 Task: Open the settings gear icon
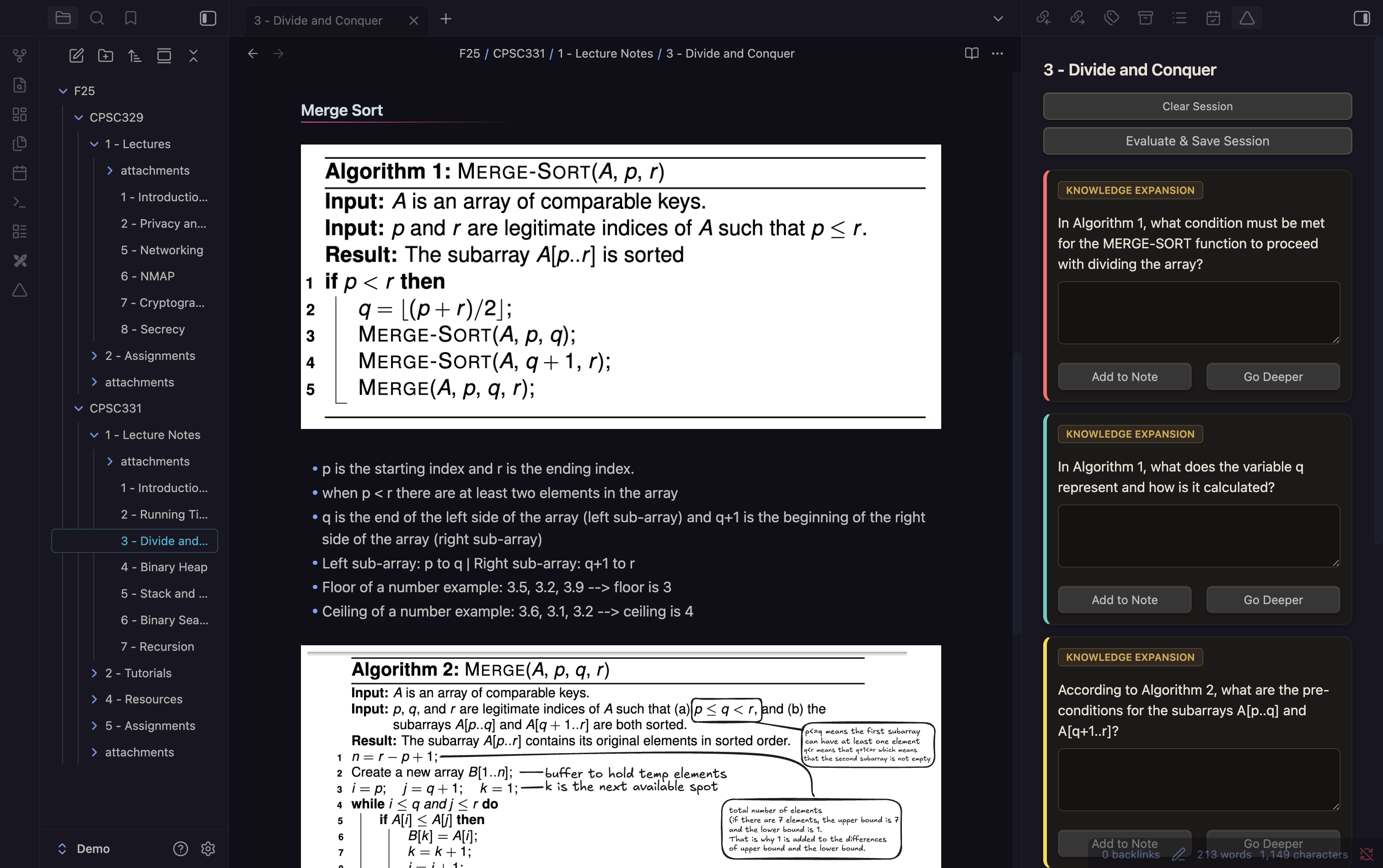[x=208, y=848]
